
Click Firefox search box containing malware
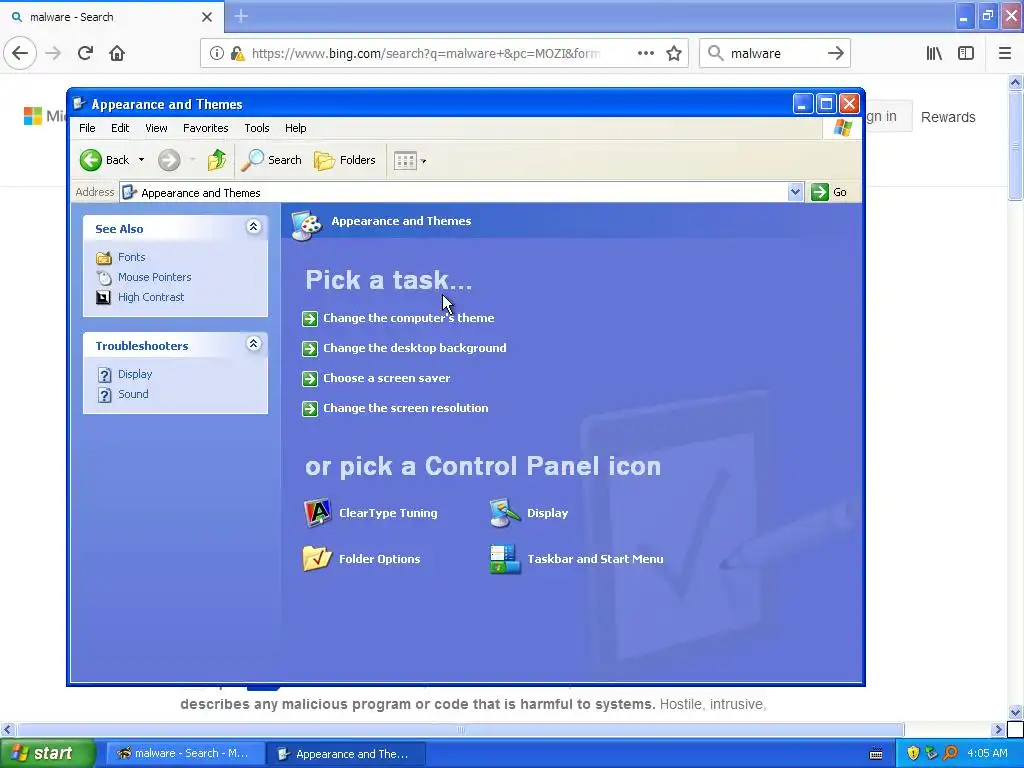coord(774,54)
